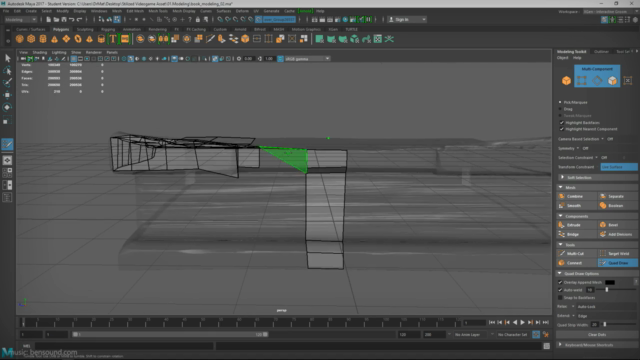Toggle Auto-weld checkbox
The image size is (640, 360).
(x=560, y=290)
